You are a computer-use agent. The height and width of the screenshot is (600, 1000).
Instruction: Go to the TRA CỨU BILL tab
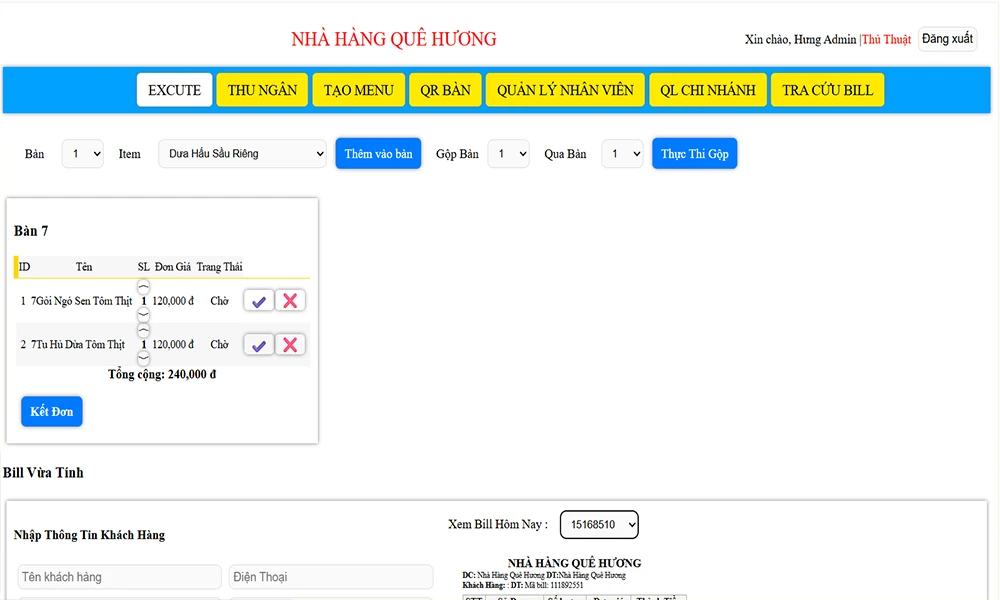point(827,90)
